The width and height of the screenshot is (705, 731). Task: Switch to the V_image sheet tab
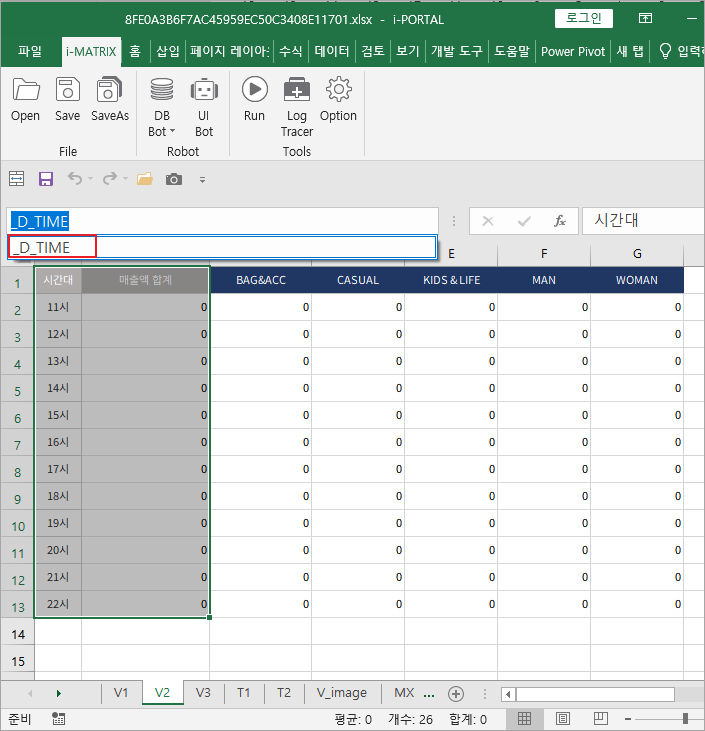tap(341, 693)
